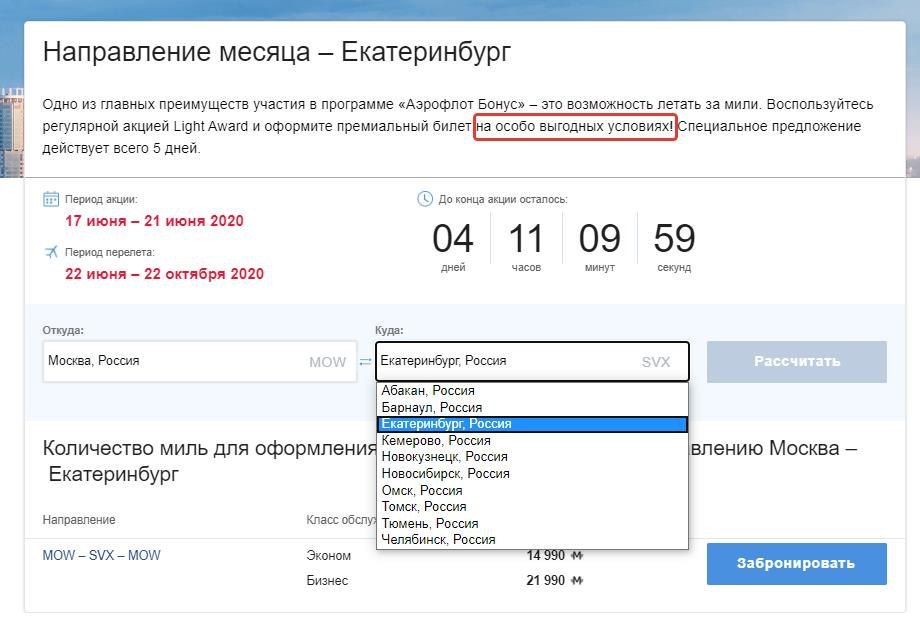
Task: Click the airplane icon beside Период перелета
Action: (x=51, y=252)
